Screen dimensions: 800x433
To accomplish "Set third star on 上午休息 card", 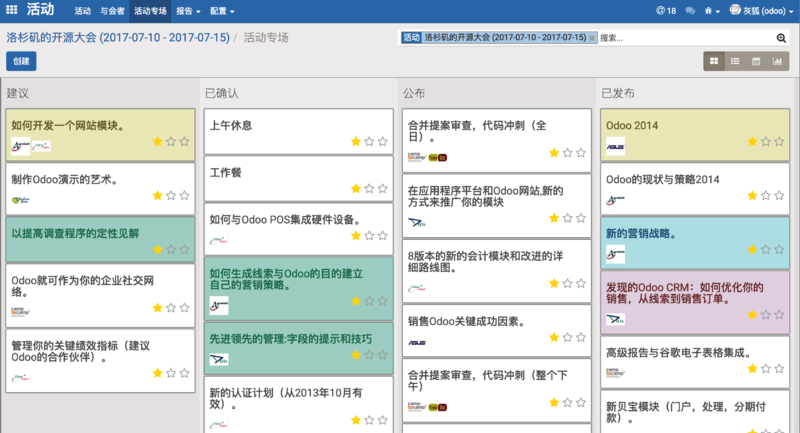I will (x=382, y=141).
